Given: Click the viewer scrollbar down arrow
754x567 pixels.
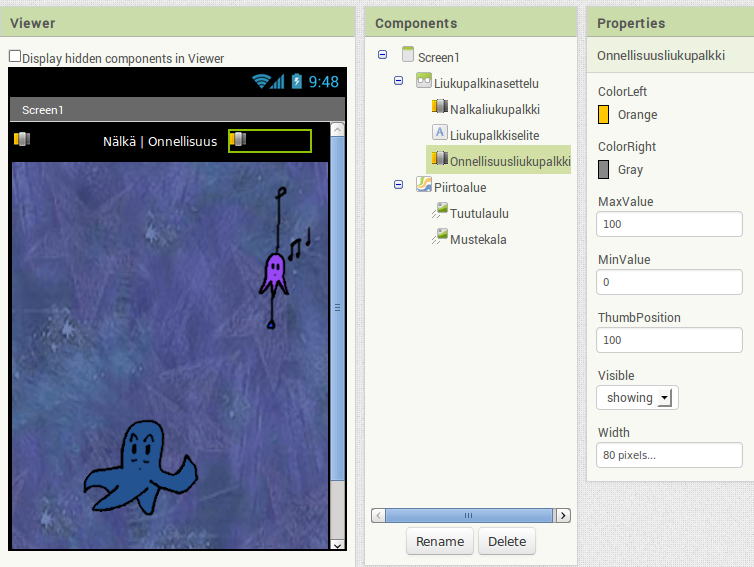Looking at the screenshot, I should click(338, 545).
